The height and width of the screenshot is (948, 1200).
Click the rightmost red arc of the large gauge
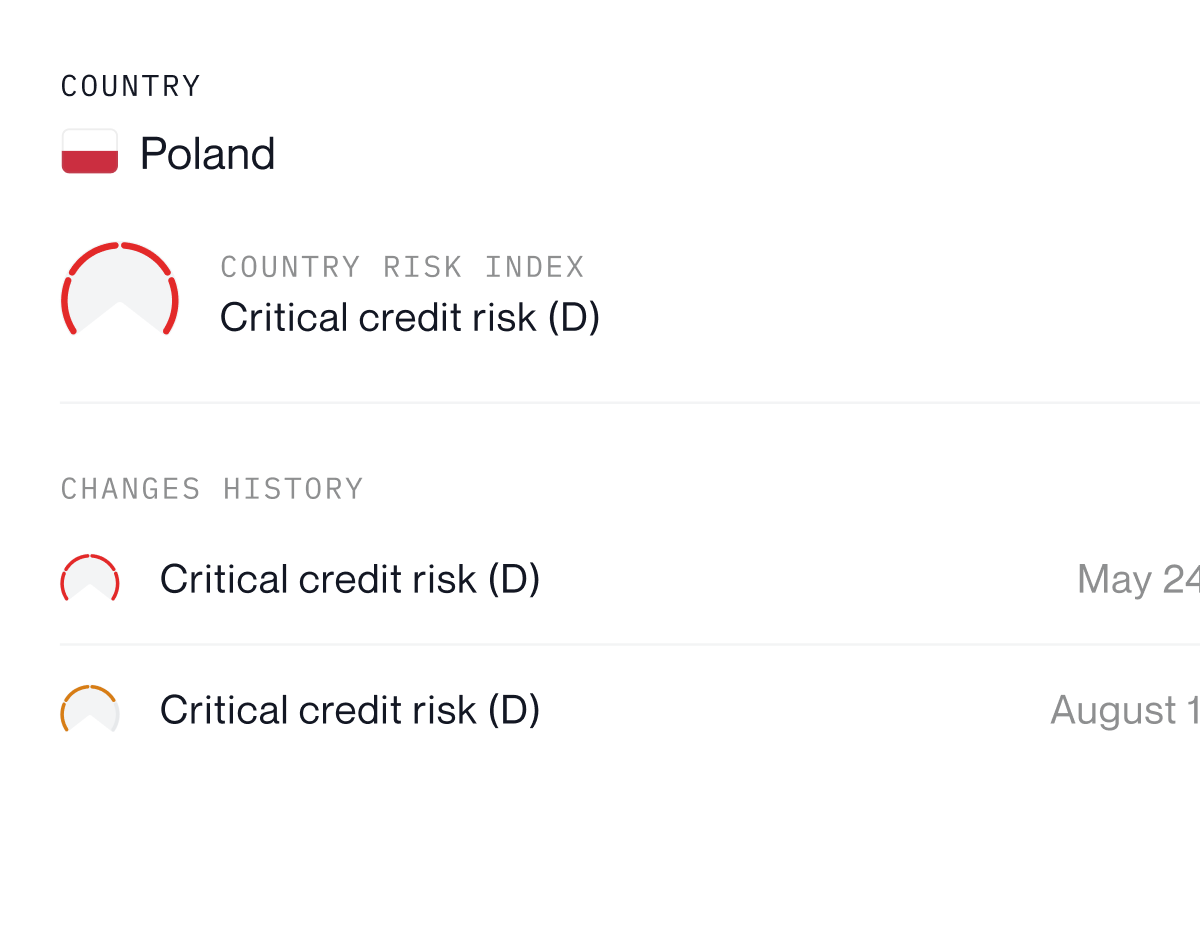pyautogui.click(x=171, y=304)
